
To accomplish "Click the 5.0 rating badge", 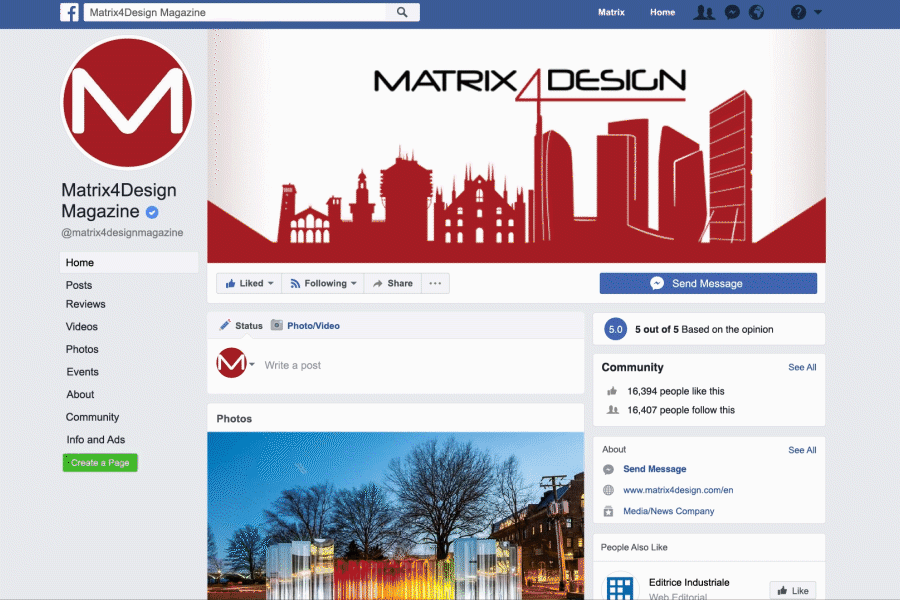I will [x=615, y=329].
